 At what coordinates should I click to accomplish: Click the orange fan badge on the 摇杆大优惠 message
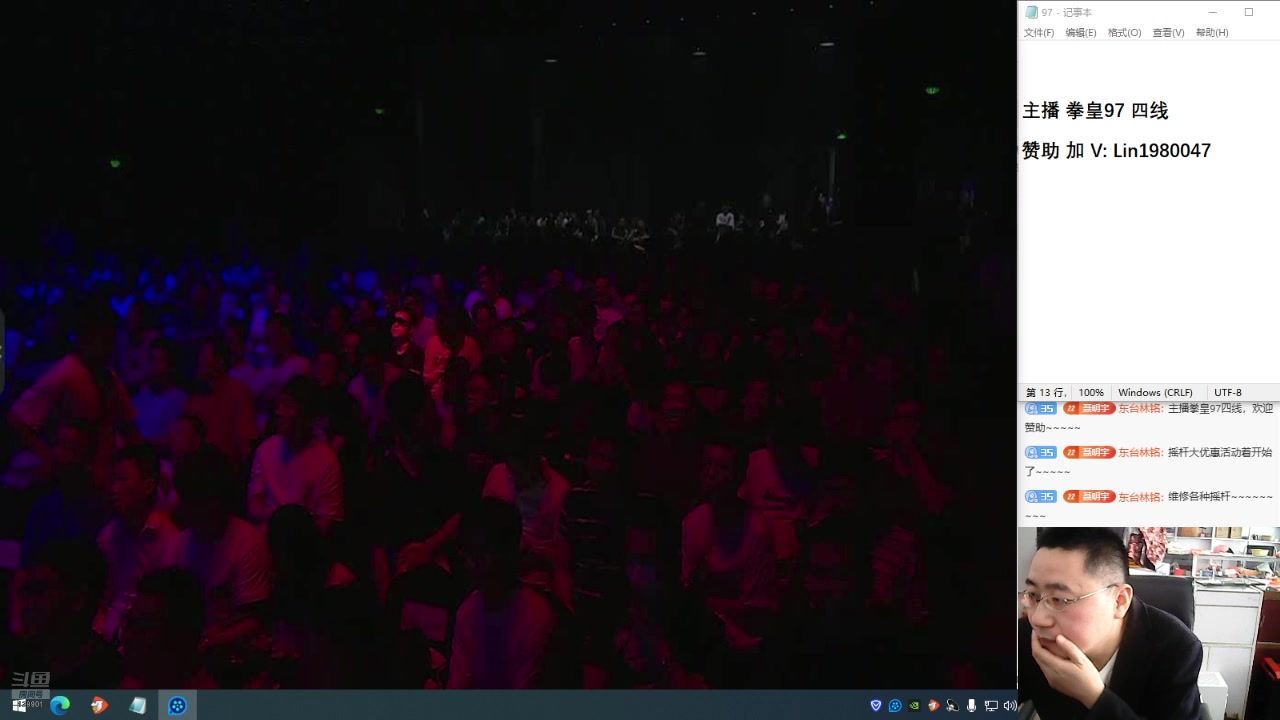click(1089, 453)
